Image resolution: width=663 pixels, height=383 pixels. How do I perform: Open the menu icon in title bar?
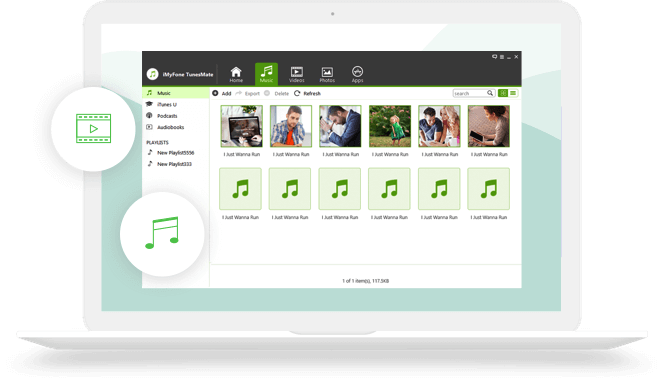tap(502, 57)
